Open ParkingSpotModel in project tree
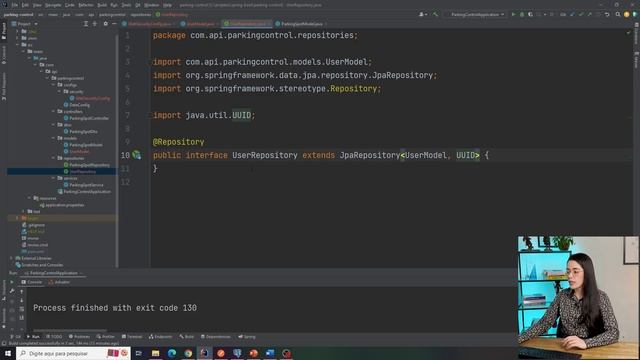 [x=86, y=145]
